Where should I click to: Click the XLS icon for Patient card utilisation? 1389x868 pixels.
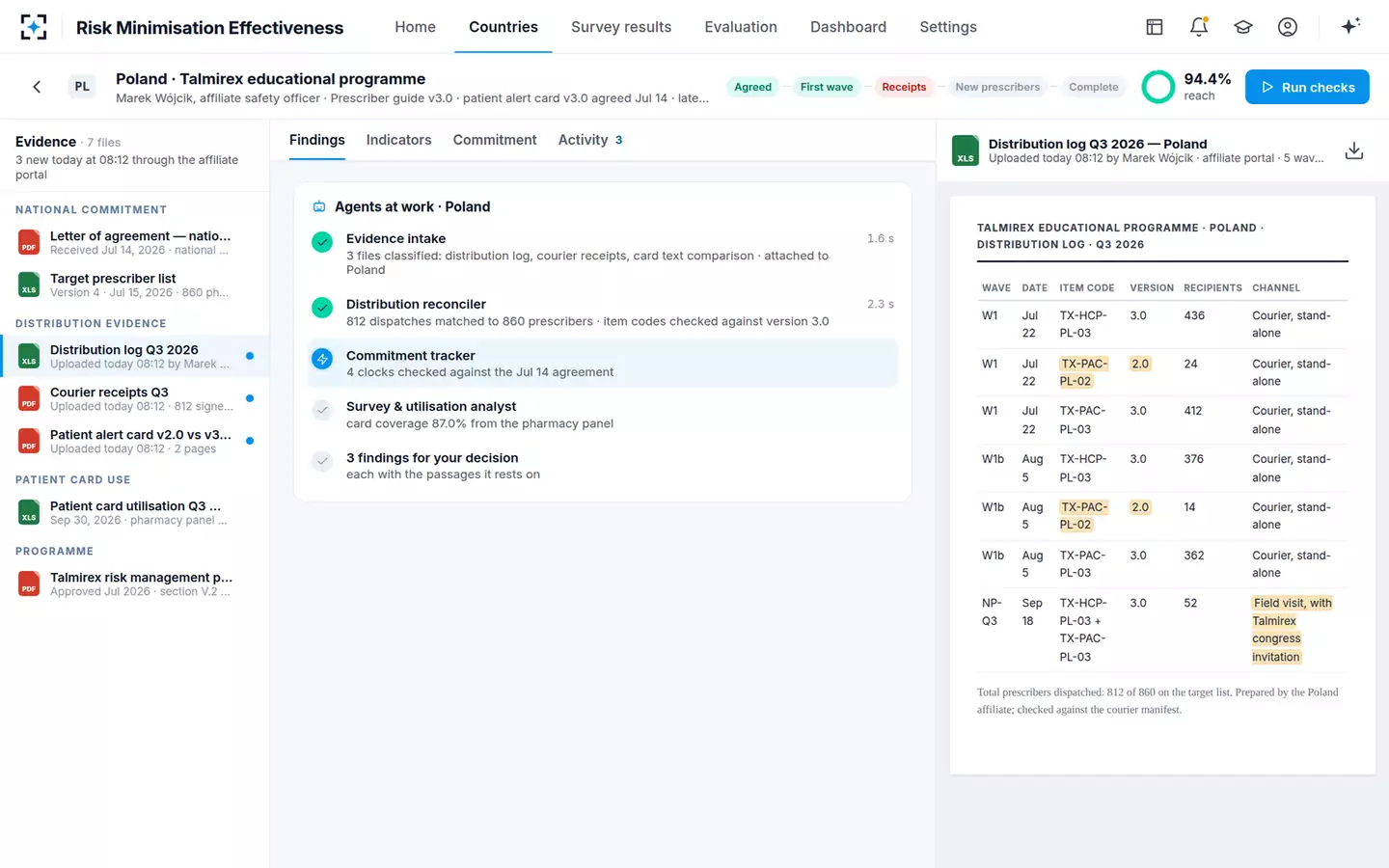click(29, 512)
